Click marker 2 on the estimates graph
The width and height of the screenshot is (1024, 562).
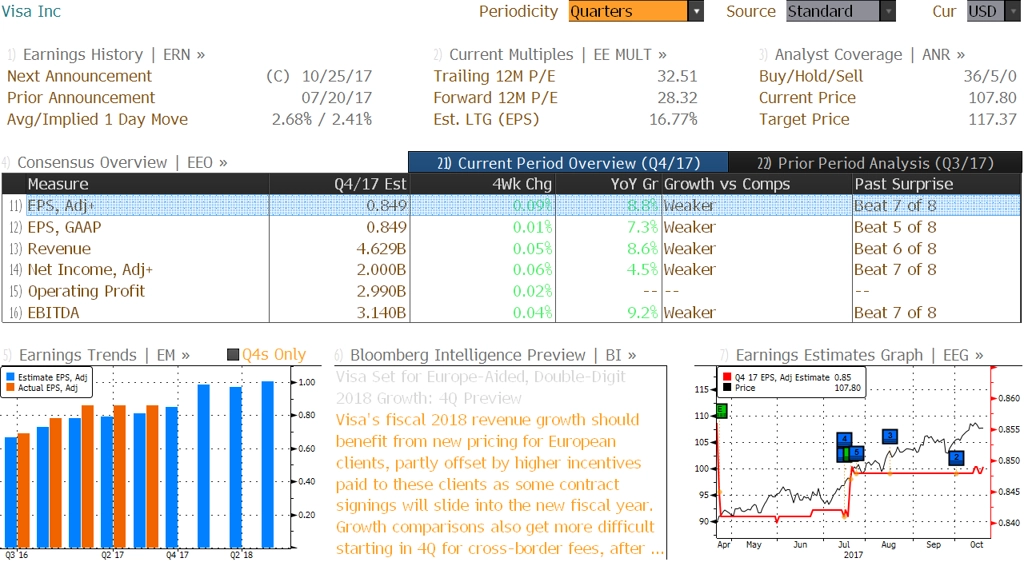click(x=956, y=457)
